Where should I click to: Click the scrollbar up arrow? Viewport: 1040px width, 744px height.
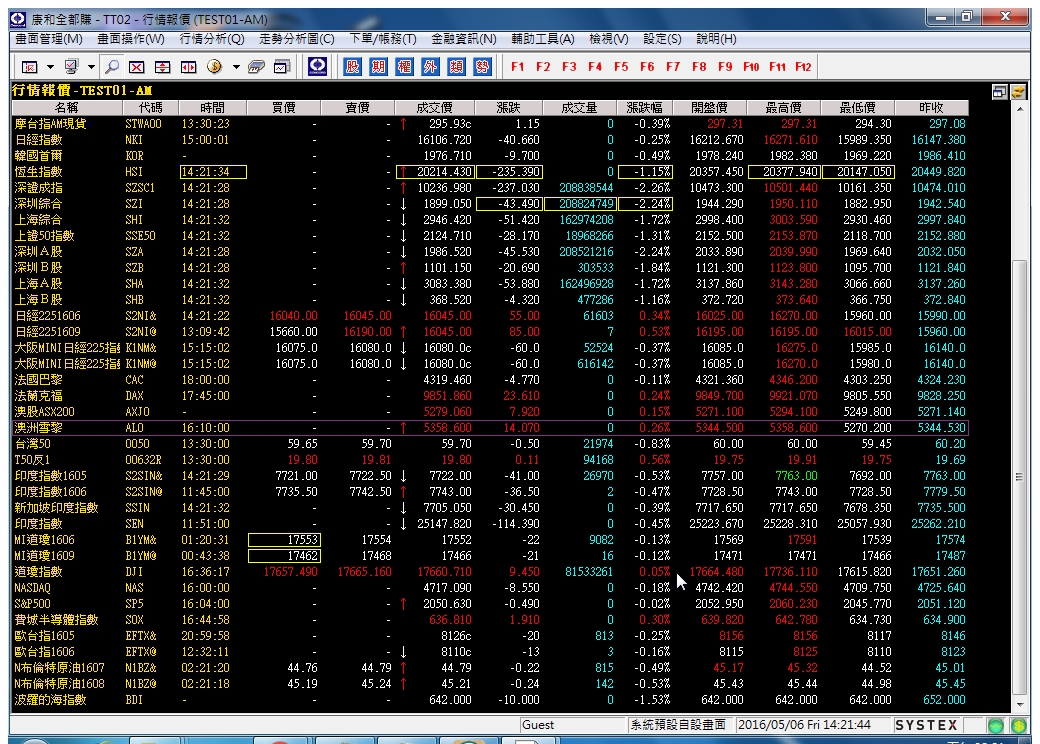pos(1019,109)
